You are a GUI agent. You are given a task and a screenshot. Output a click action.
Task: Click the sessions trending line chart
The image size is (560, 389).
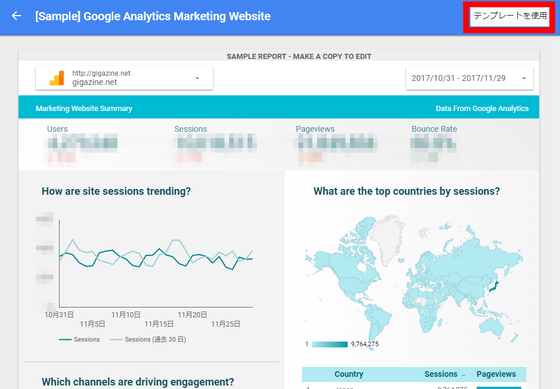[x=156, y=263]
